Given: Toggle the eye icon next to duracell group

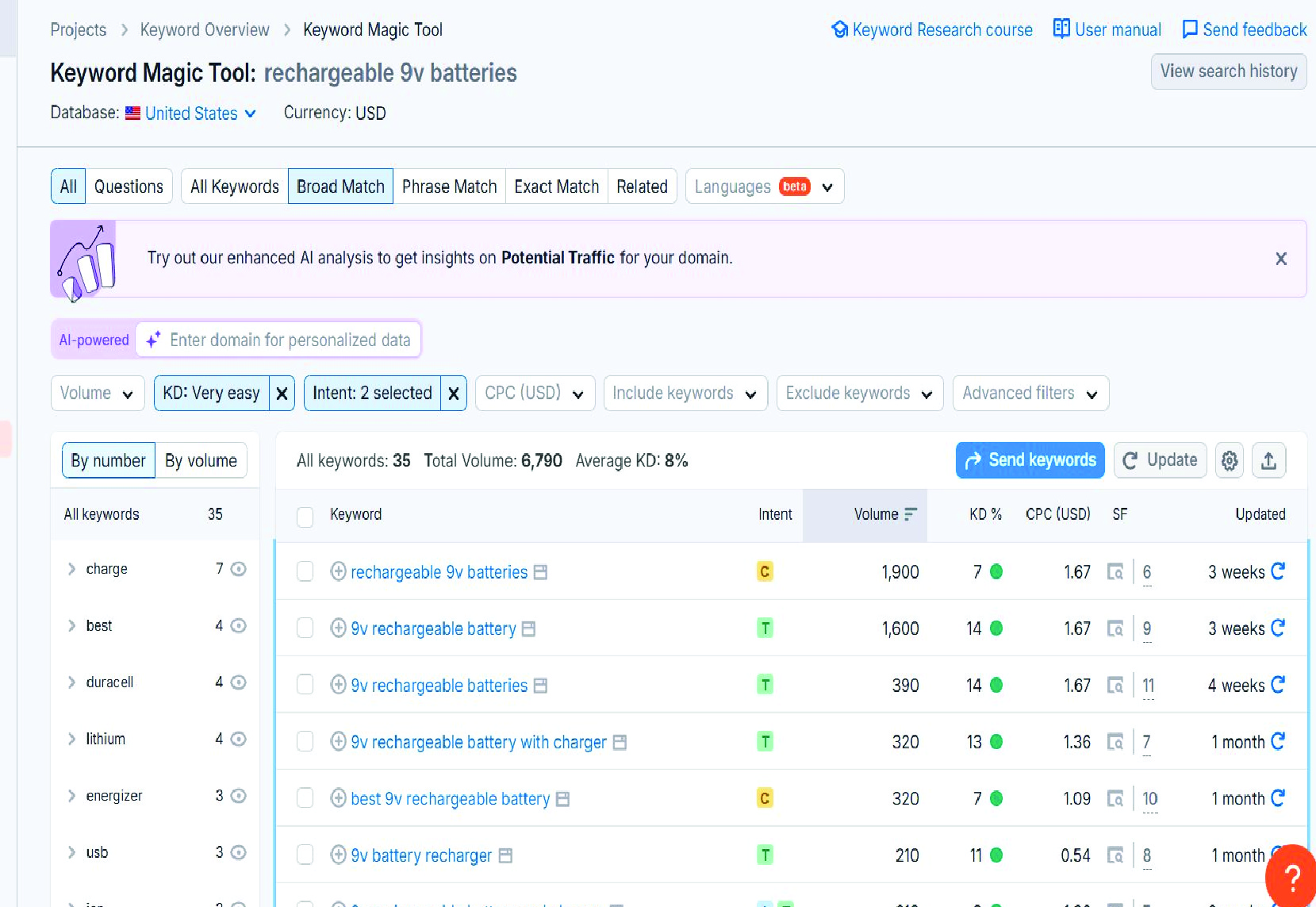Looking at the screenshot, I should [x=240, y=682].
